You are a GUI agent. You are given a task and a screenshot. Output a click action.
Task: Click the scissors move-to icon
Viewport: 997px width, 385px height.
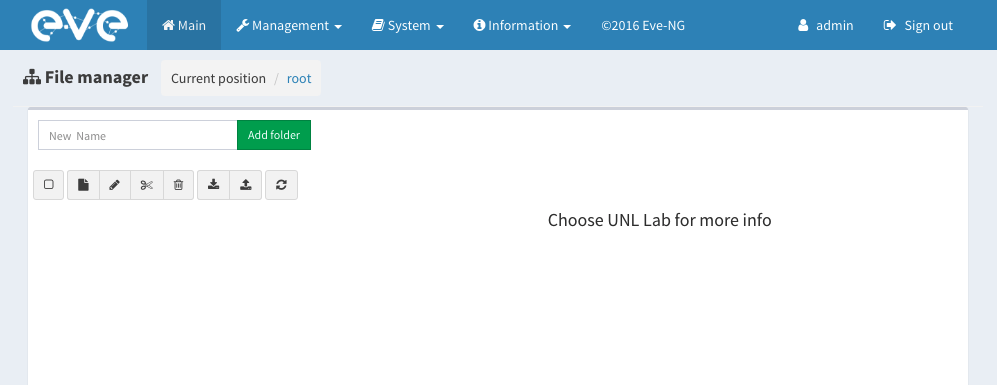pyautogui.click(x=147, y=185)
